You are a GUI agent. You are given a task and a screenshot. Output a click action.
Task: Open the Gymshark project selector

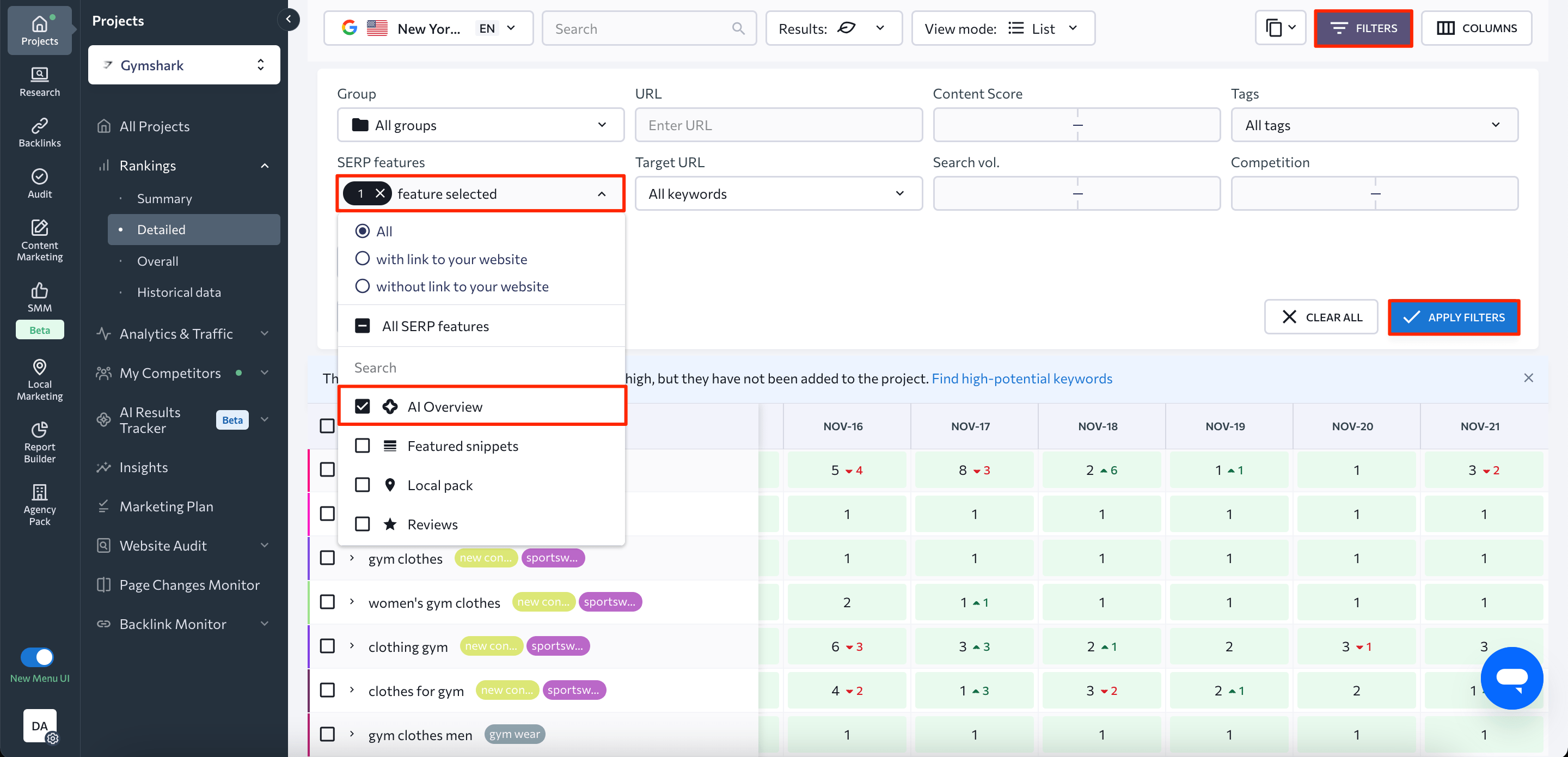(x=184, y=65)
